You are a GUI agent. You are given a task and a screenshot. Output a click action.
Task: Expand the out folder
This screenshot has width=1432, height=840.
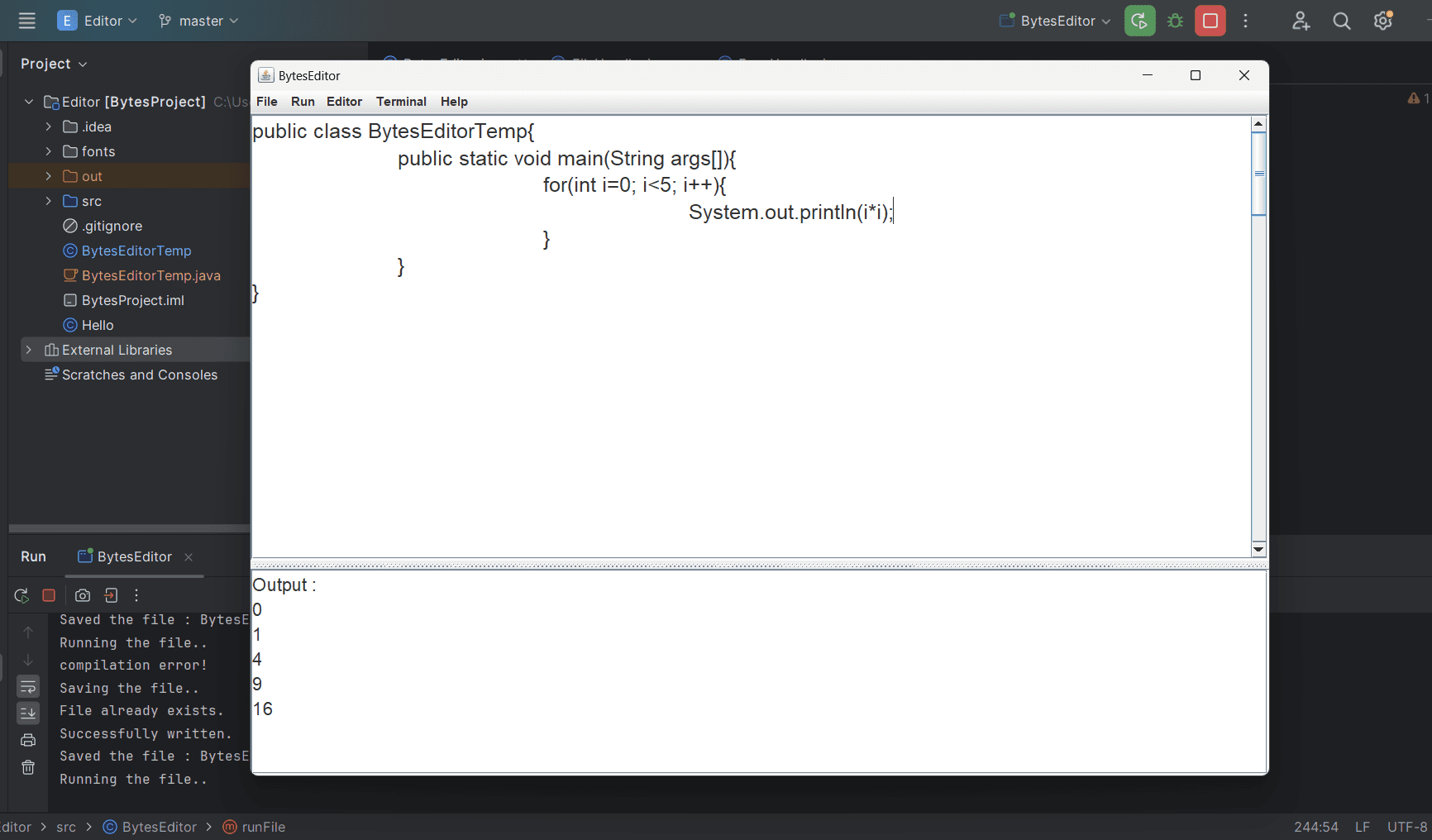(48, 176)
